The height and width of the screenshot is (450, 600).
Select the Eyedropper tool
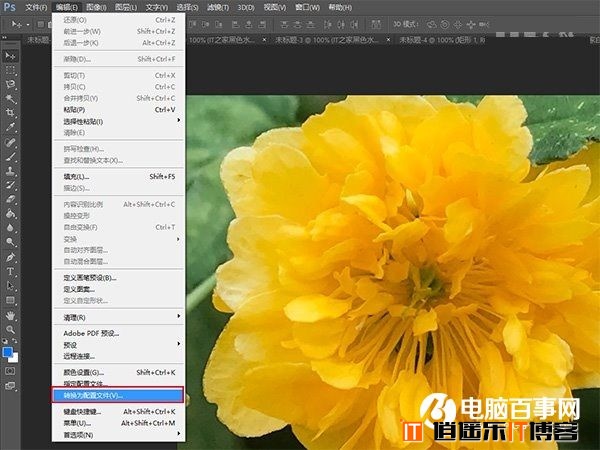tap(10, 127)
